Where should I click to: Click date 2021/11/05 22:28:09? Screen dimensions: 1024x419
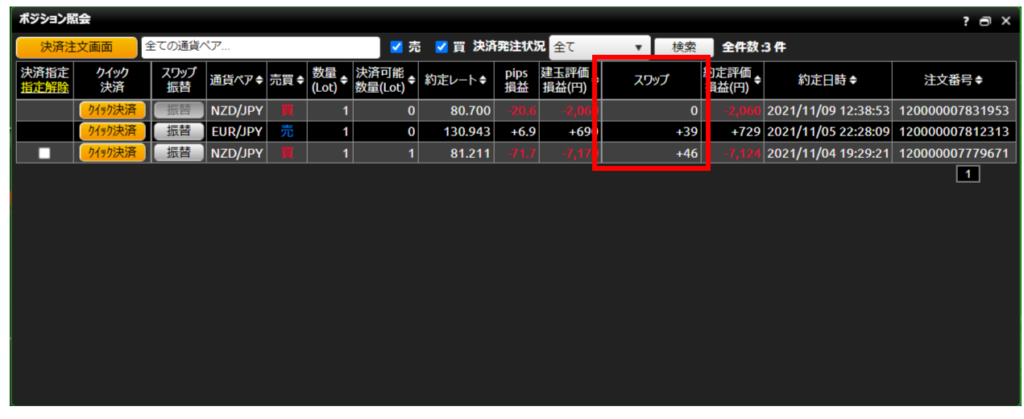point(827,132)
